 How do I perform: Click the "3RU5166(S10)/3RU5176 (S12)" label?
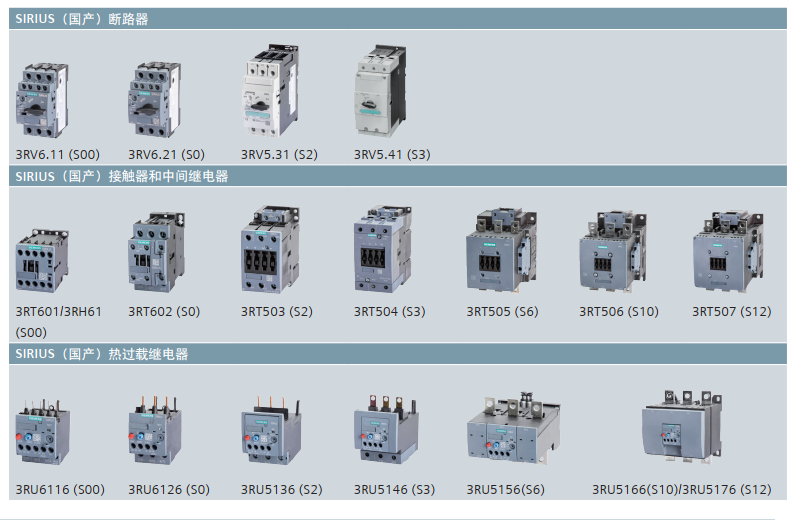[x=682, y=490]
